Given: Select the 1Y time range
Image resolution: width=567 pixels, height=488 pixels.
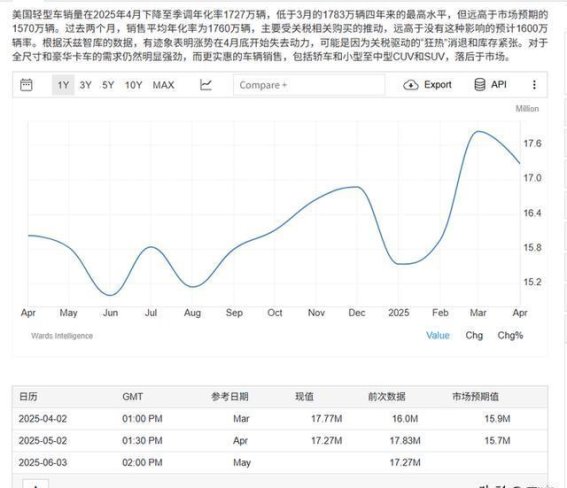Looking at the screenshot, I should 63,85.
